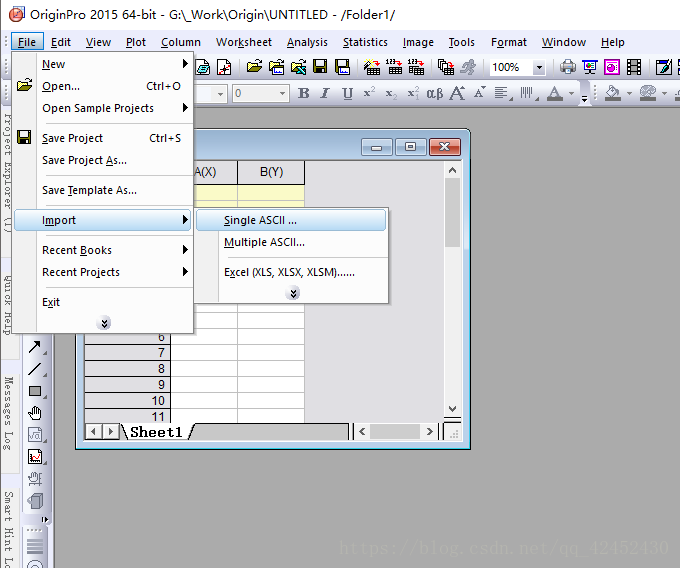Click worksheet vertical scrollbar down arrow

[x=452, y=408]
